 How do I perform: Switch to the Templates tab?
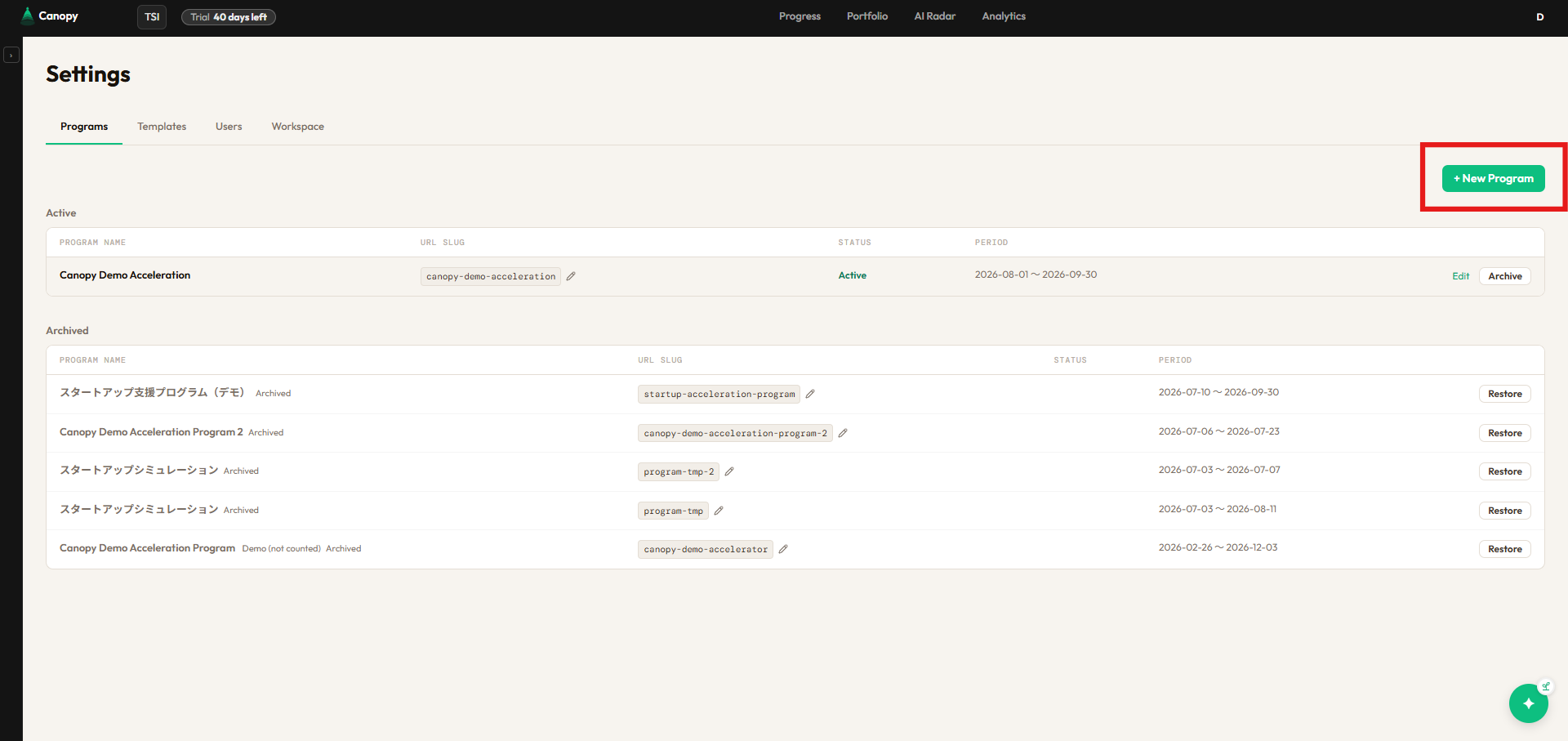[162, 127]
